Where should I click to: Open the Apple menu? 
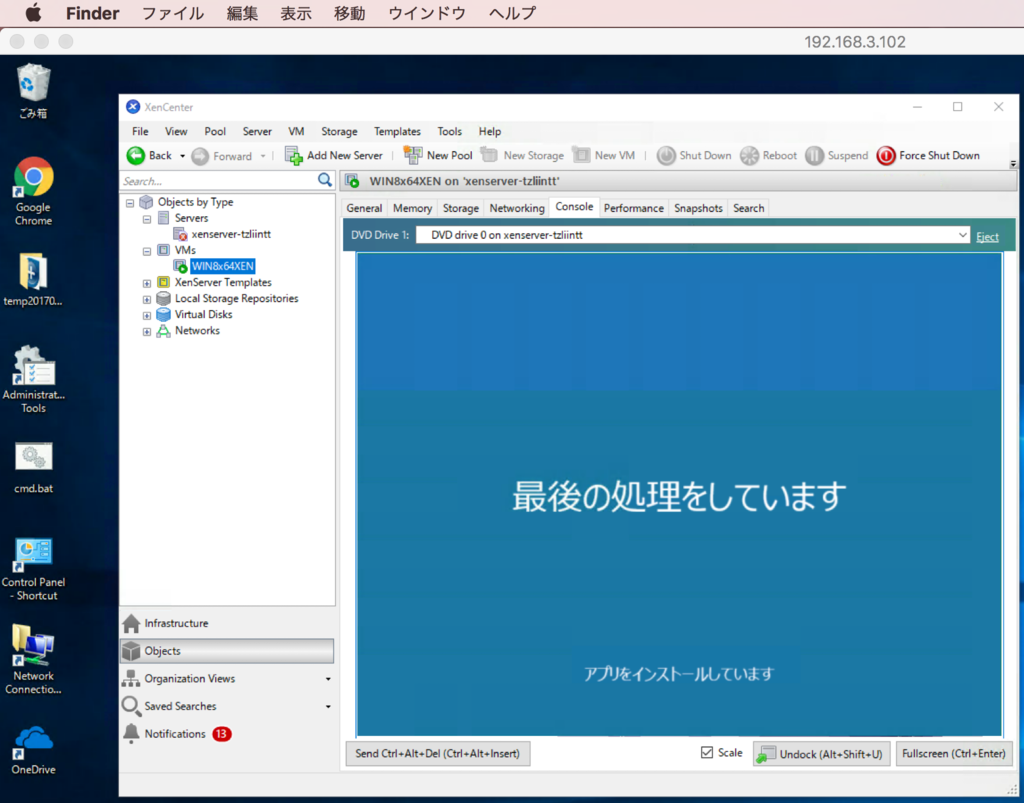click(33, 12)
